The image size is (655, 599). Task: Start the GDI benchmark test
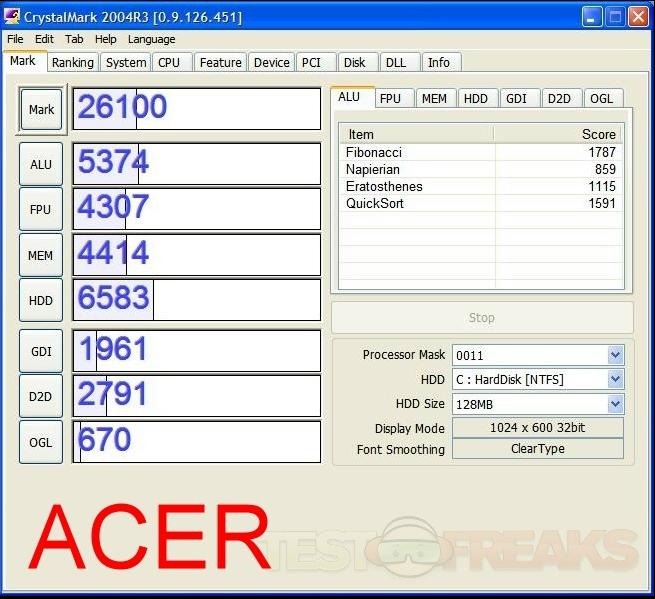tap(41, 351)
